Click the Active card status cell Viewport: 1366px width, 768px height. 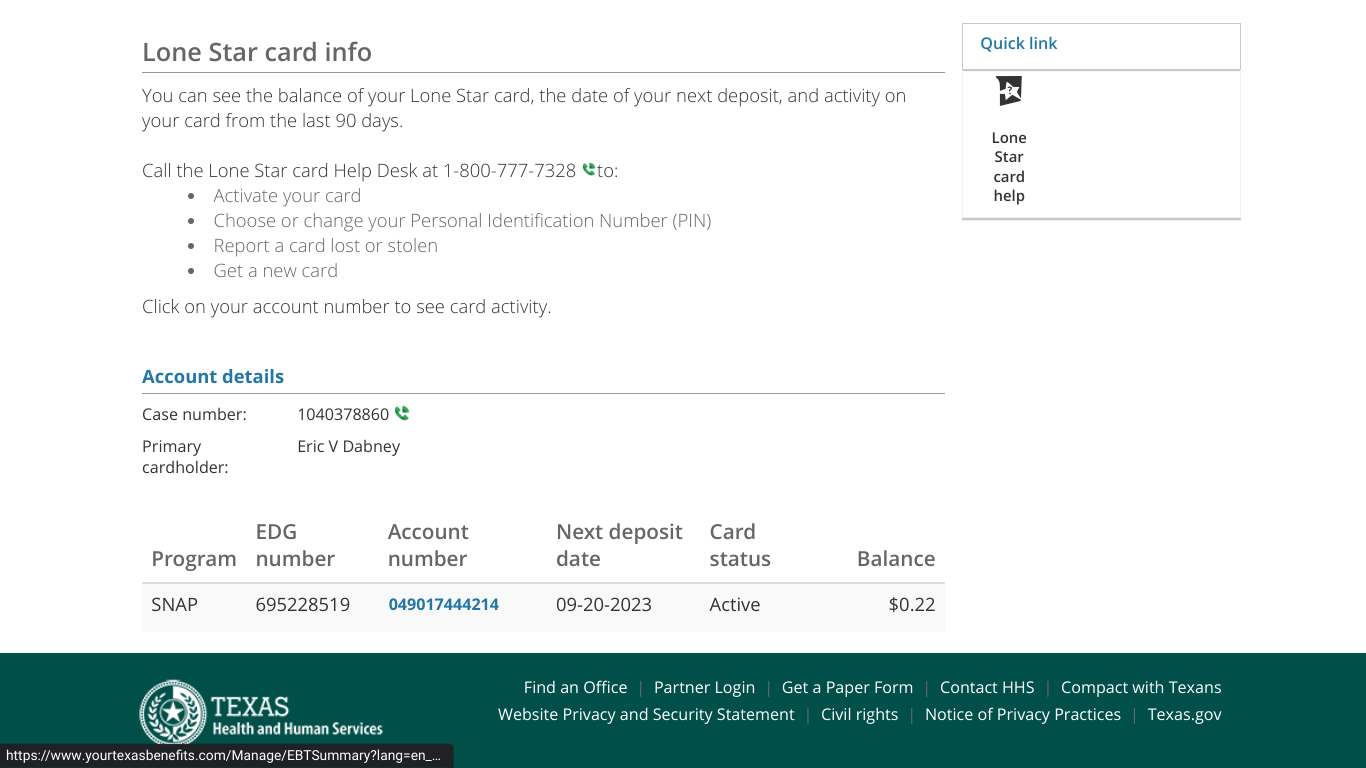pos(735,604)
